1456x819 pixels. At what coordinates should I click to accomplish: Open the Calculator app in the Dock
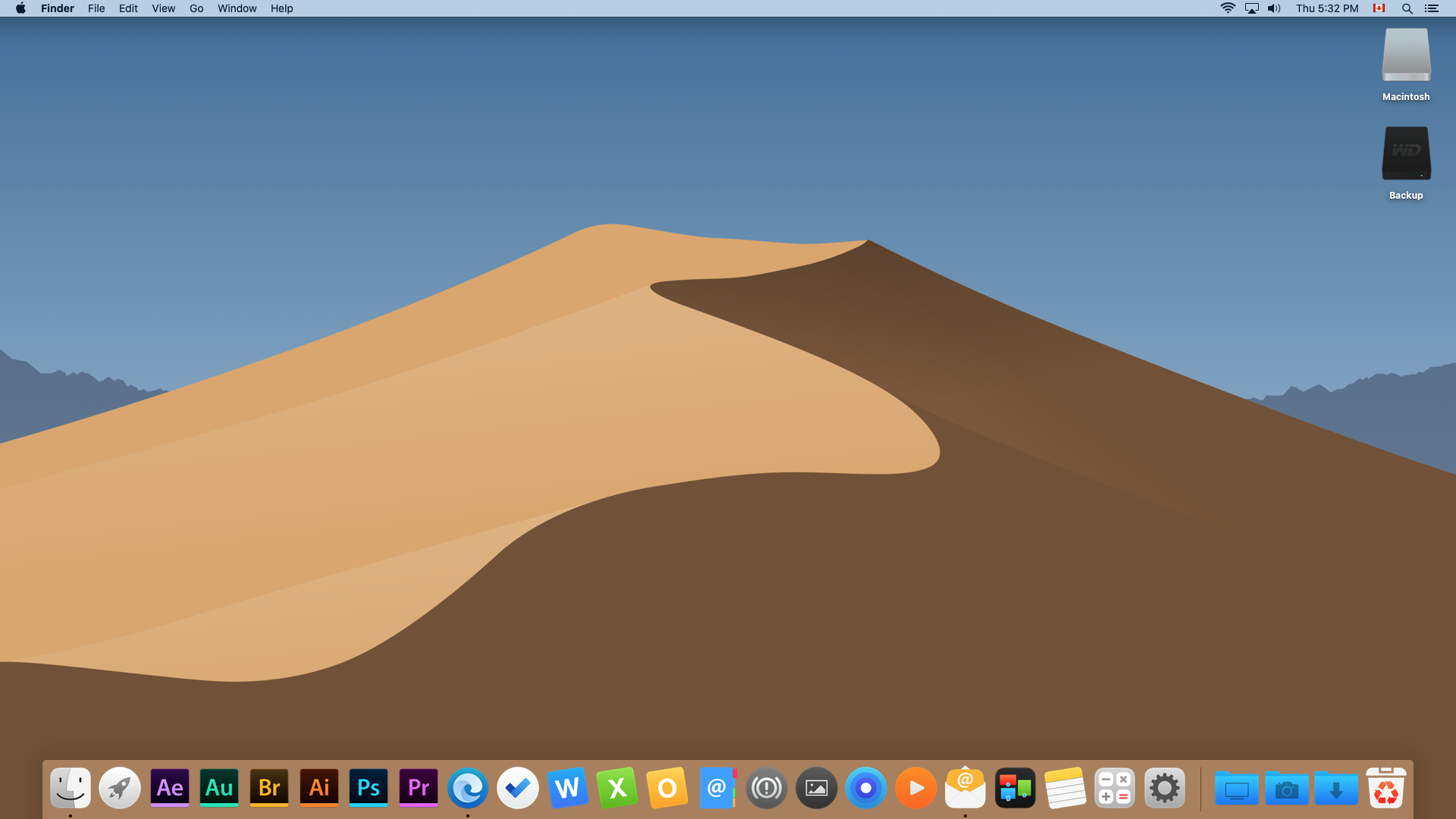click(x=1115, y=788)
